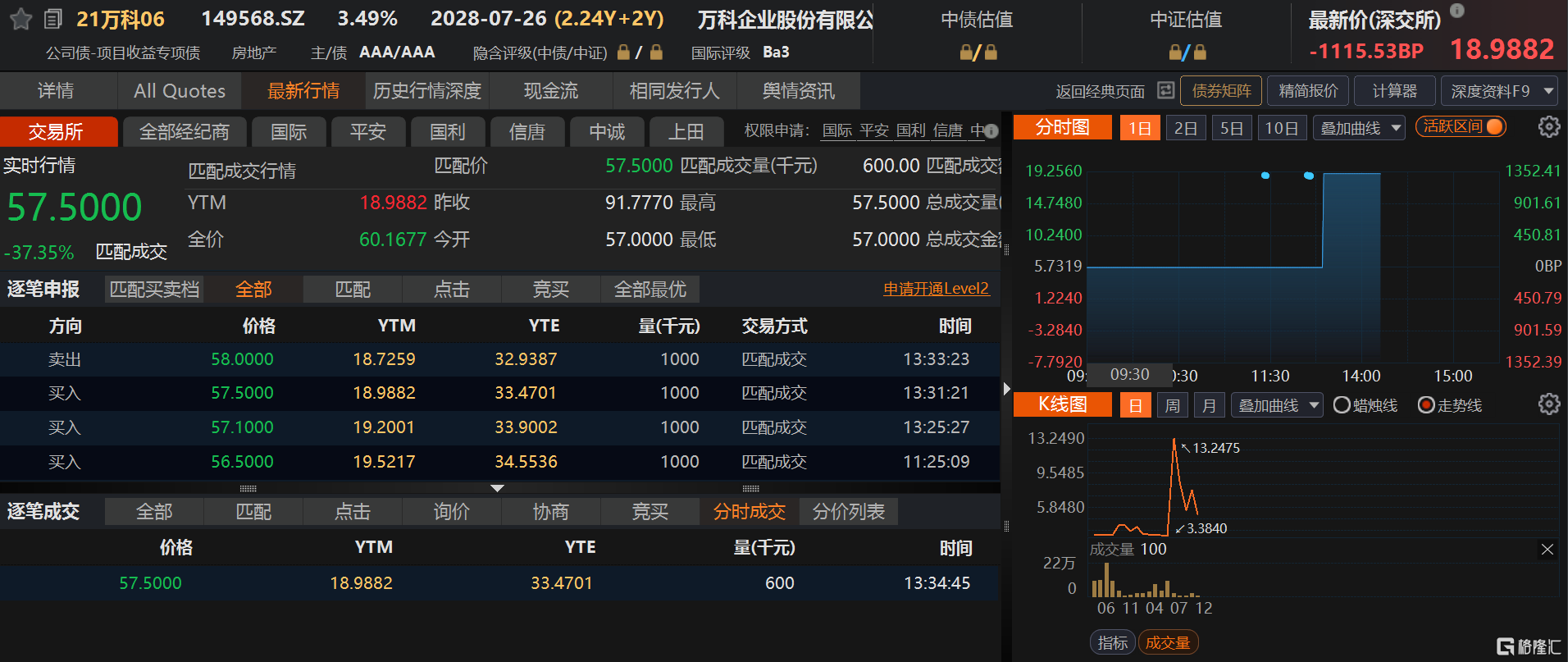Close the 成交量 indicator panel
The image size is (1568, 662).
1547,549
